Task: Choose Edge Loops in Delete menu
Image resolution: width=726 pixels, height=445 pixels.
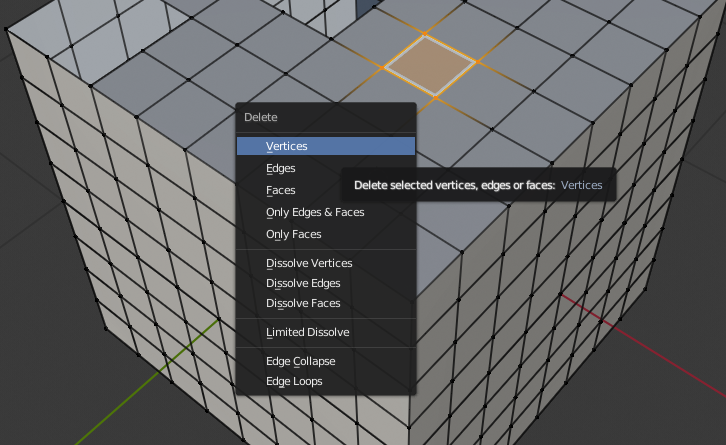Action: [326, 381]
